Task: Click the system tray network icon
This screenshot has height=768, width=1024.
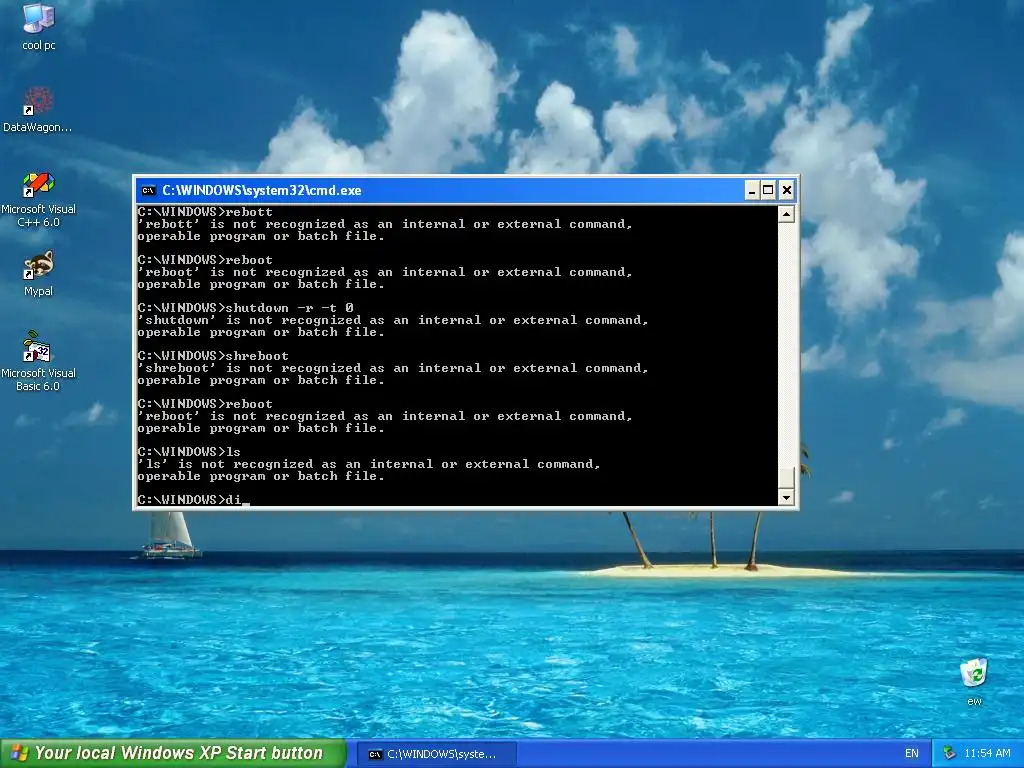Action: [950, 754]
